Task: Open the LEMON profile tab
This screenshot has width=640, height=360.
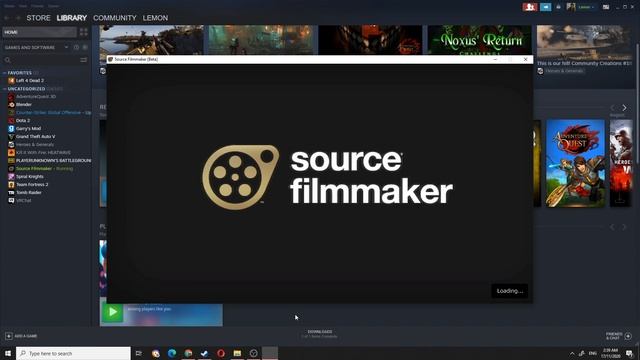Action: [x=155, y=18]
